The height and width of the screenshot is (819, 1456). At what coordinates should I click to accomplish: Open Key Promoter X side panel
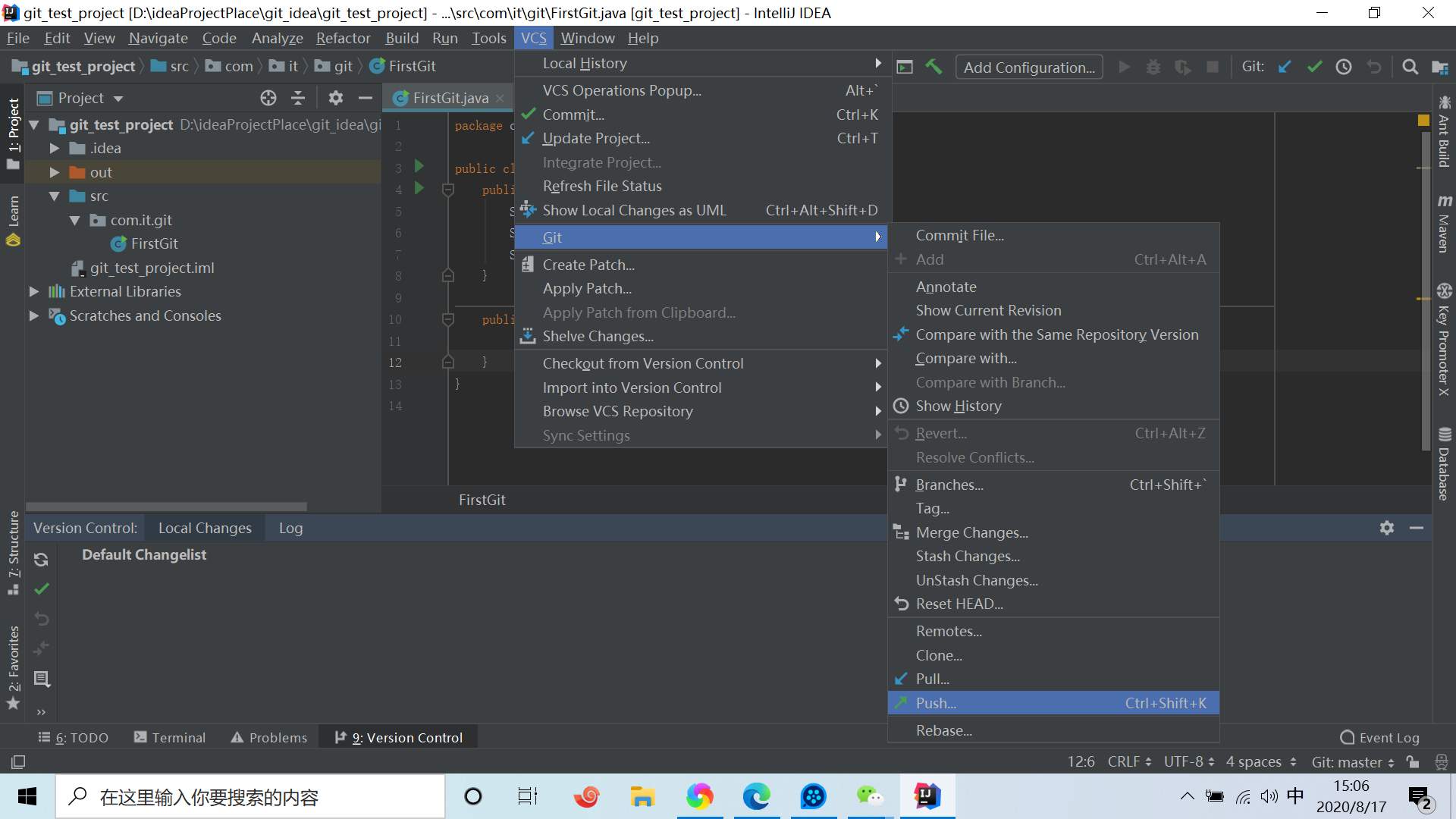[1444, 339]
